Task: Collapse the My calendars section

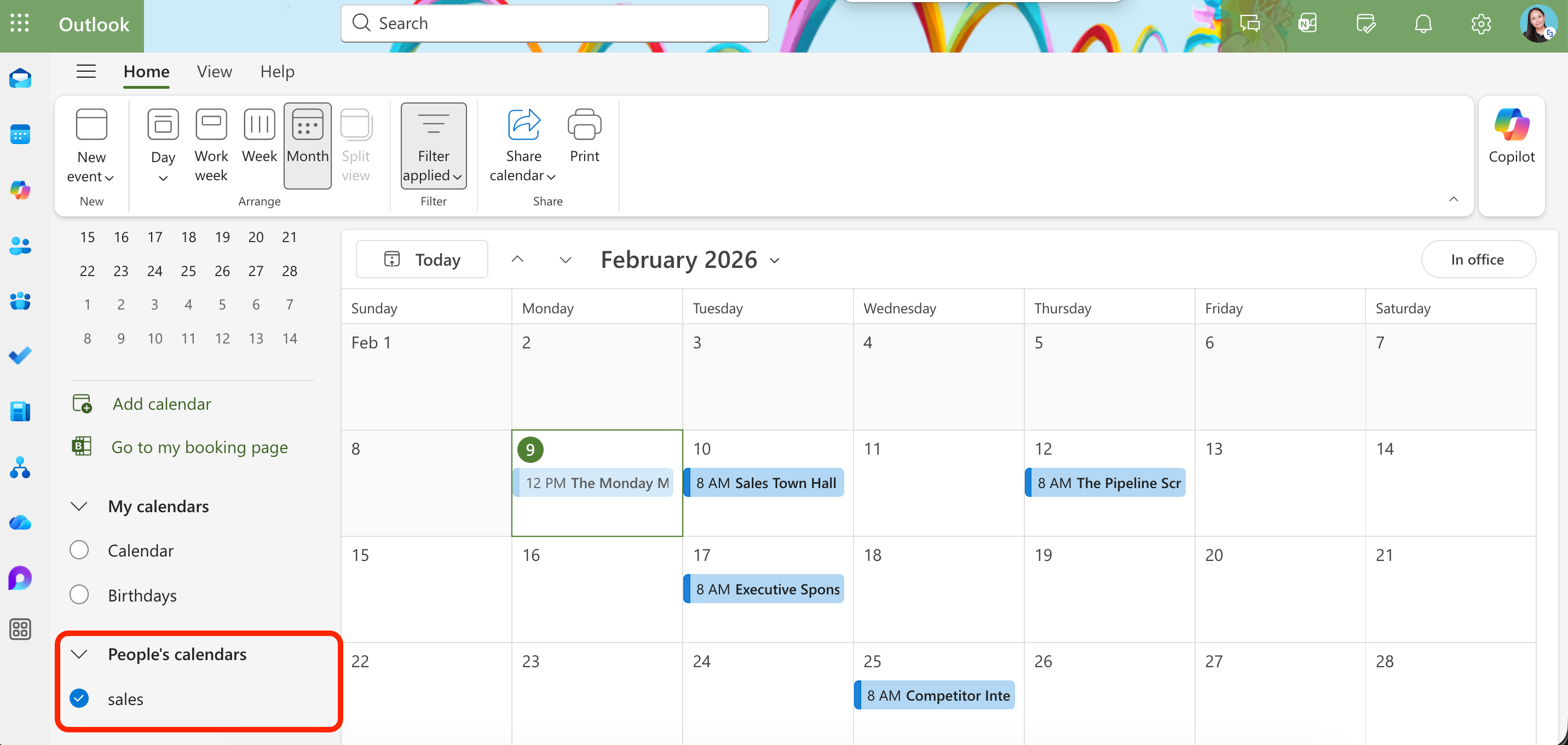Action: (78, 506)
